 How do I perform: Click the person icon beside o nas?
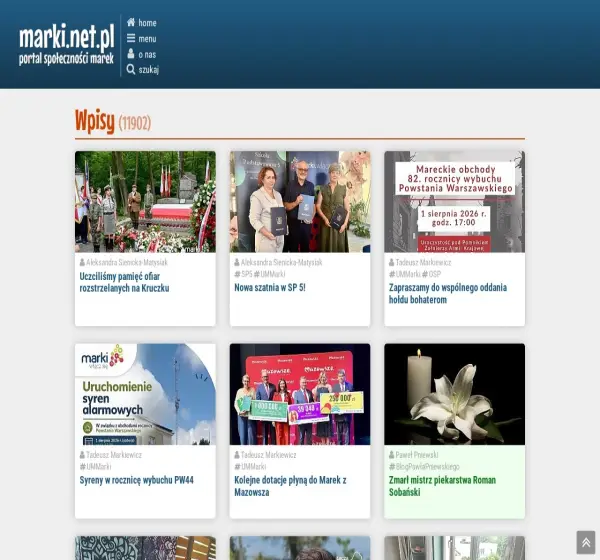131,54
